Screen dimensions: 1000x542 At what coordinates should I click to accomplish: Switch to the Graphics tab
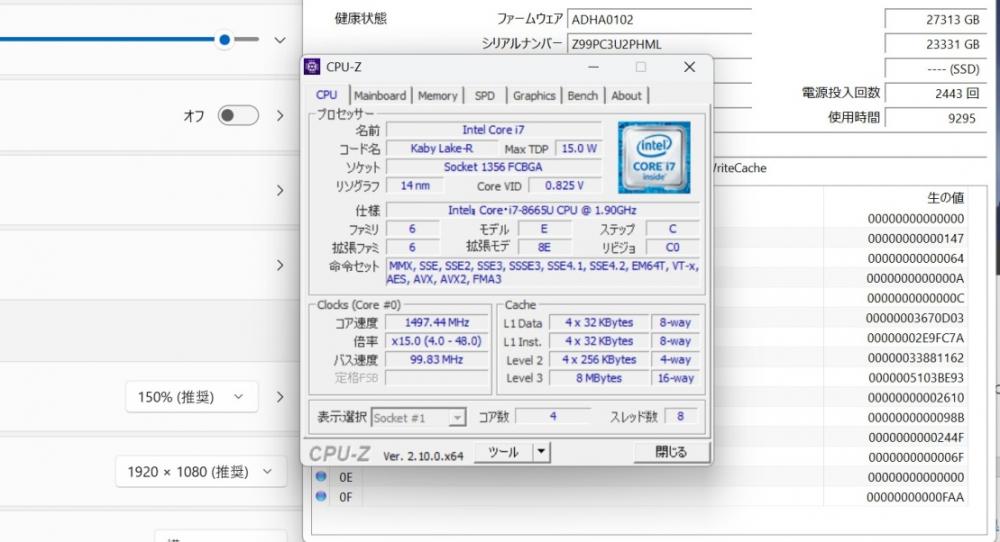click(x=534, y=96)
